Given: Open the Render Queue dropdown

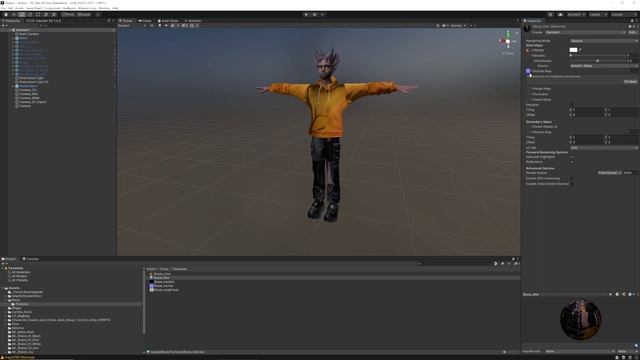Looking at the screenshot, I should (609, 173).
